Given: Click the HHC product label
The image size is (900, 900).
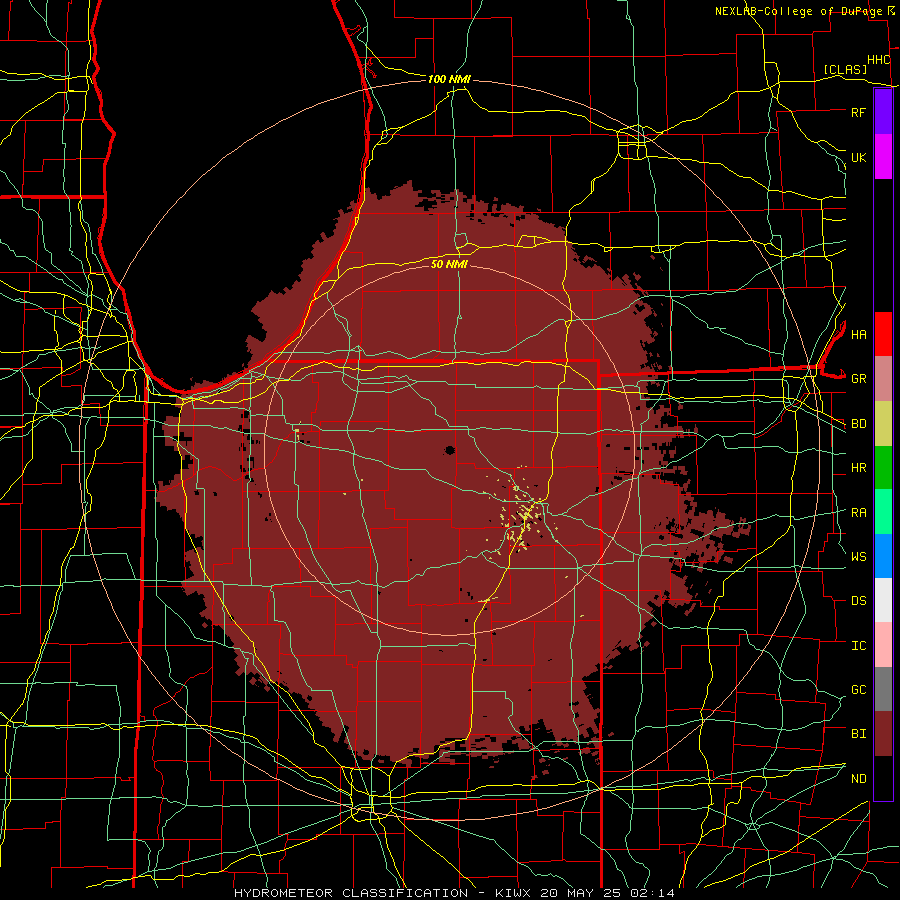Looking at the screenshot, I should tap(878, 60).
